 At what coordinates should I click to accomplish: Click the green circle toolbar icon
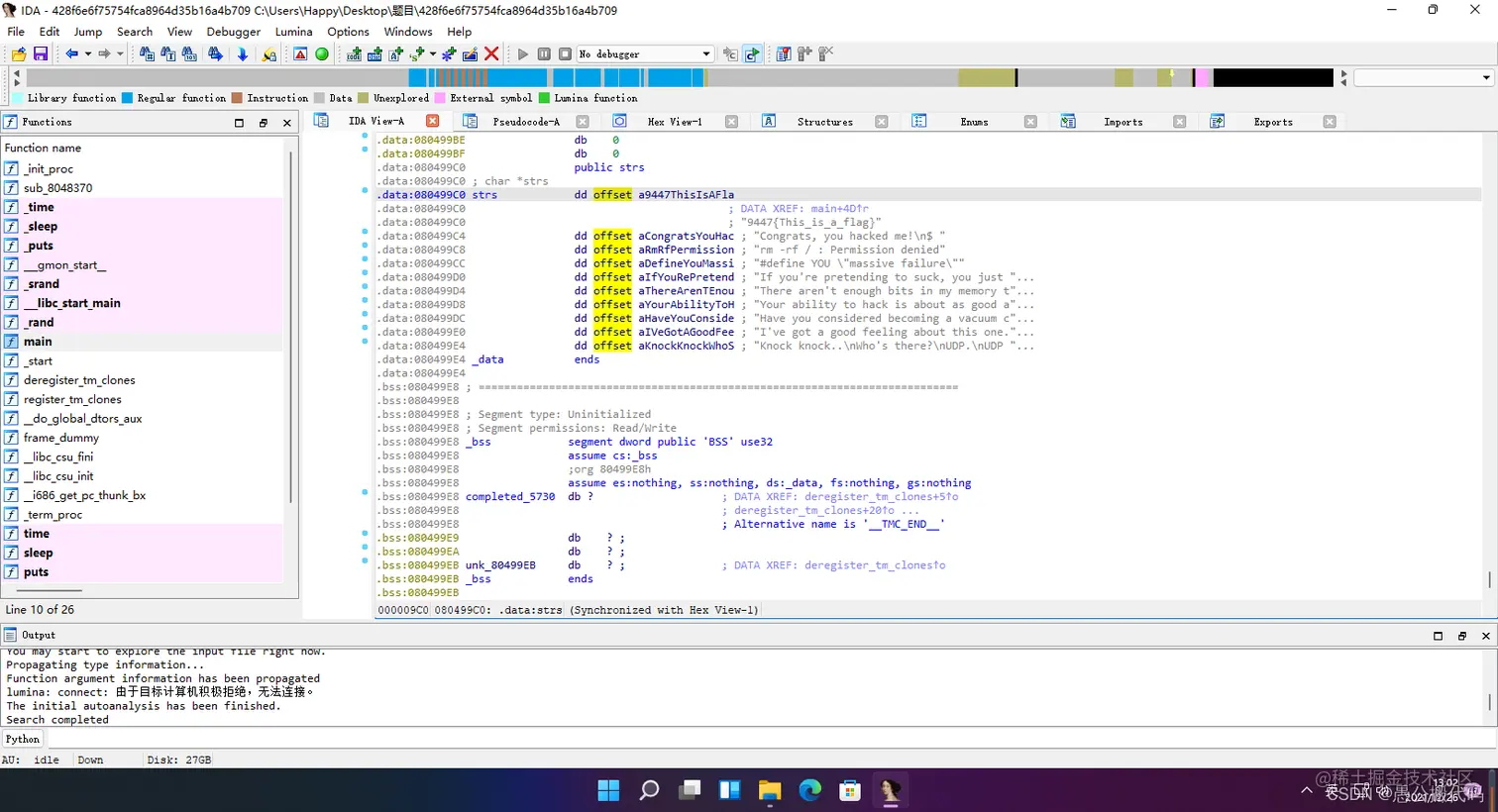click(322, 54)
